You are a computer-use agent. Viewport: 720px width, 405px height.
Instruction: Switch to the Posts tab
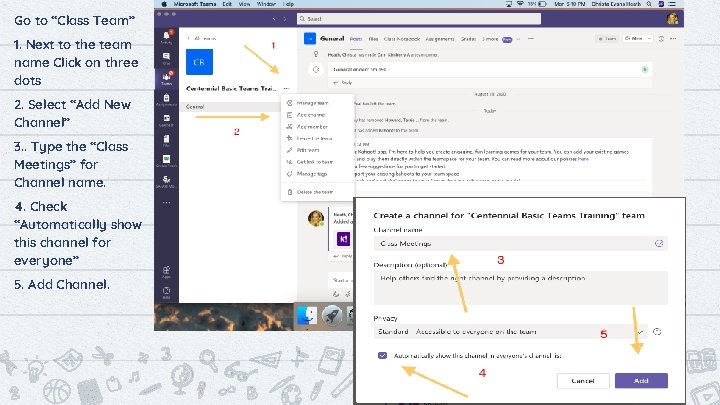click(x=356, y=39)
